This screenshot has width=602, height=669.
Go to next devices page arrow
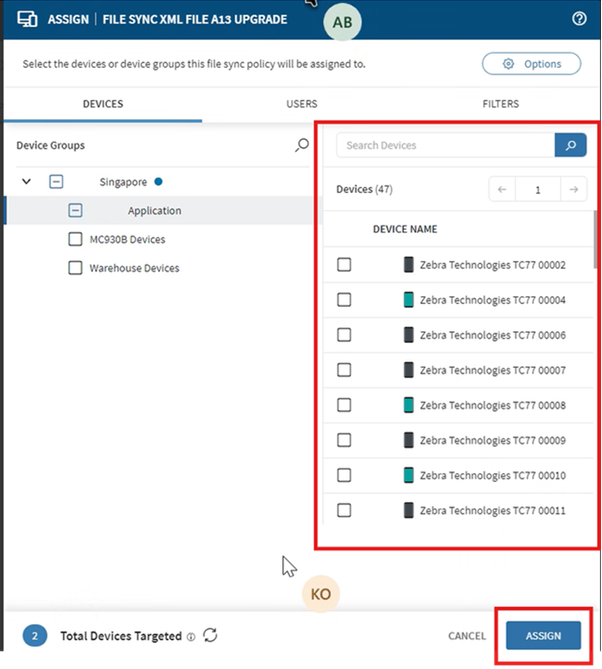(573, 189)
